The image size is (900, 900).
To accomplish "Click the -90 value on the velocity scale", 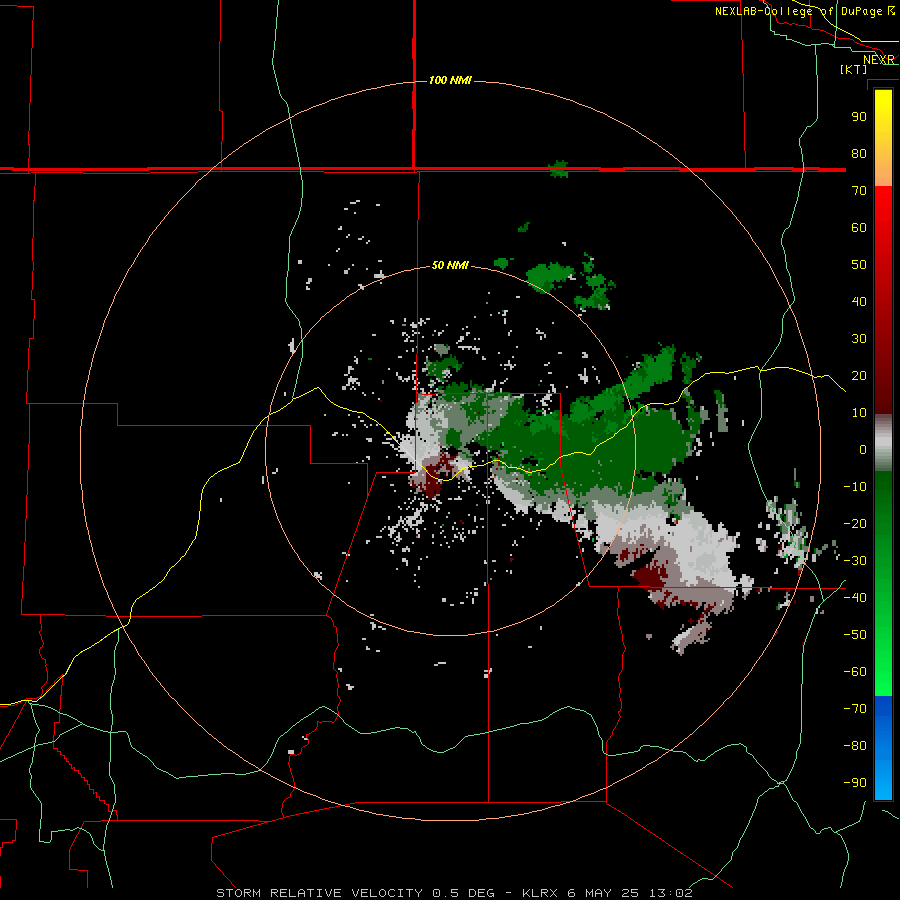I will [x=855, y=783].
